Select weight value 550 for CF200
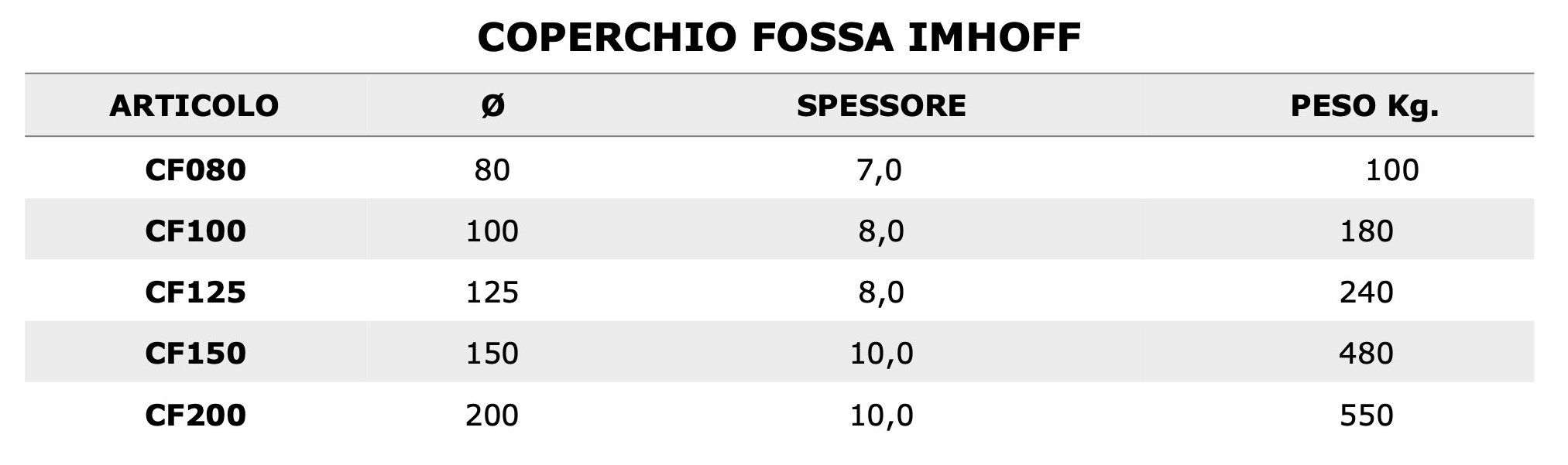This screenshot has height=465, width=1568. [x=1366, y=415]
